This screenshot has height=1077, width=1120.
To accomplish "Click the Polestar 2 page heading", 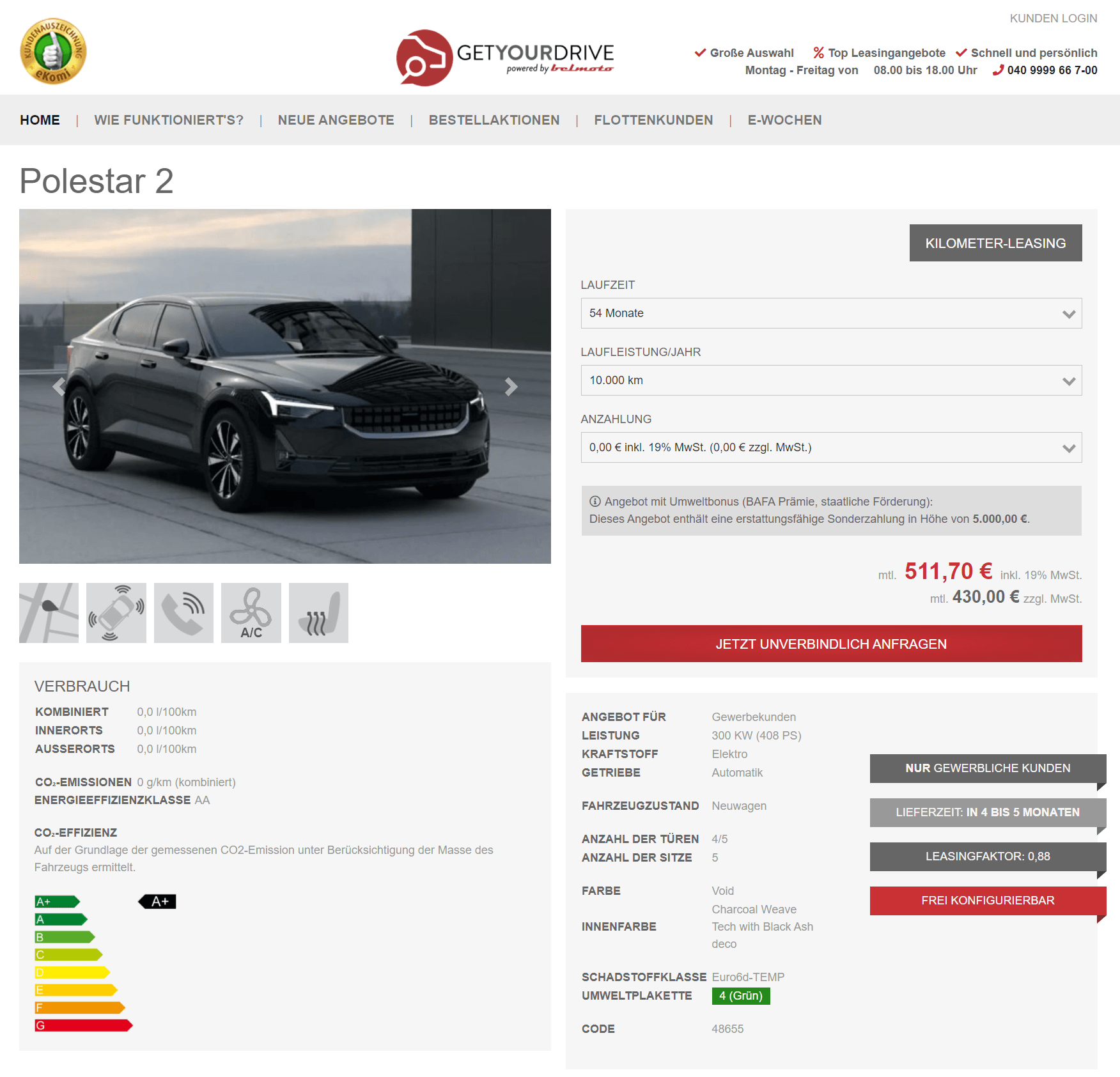I will coord(97,181).
